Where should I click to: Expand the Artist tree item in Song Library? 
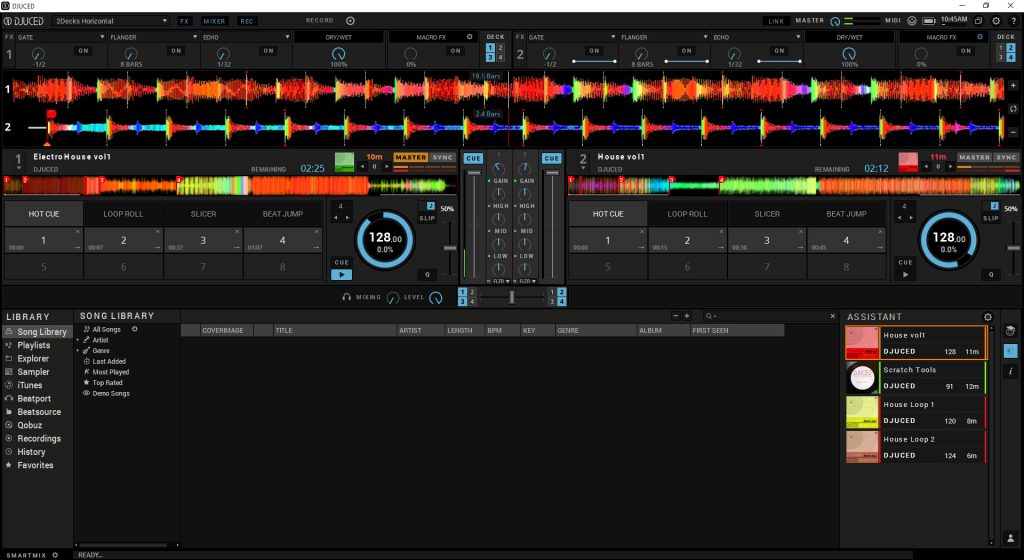pos(78,340)
